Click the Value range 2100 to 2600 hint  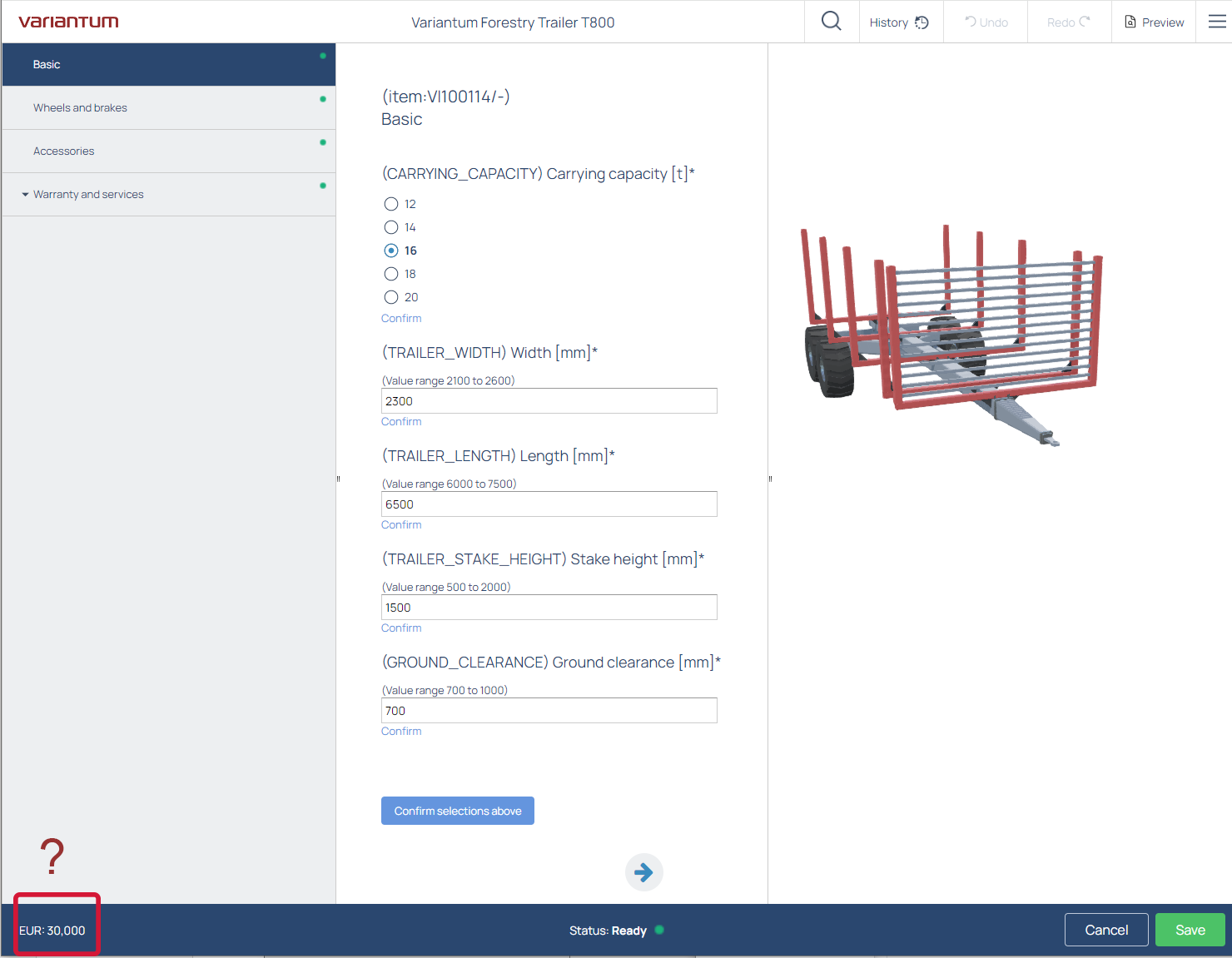click(x=448, y=380)
